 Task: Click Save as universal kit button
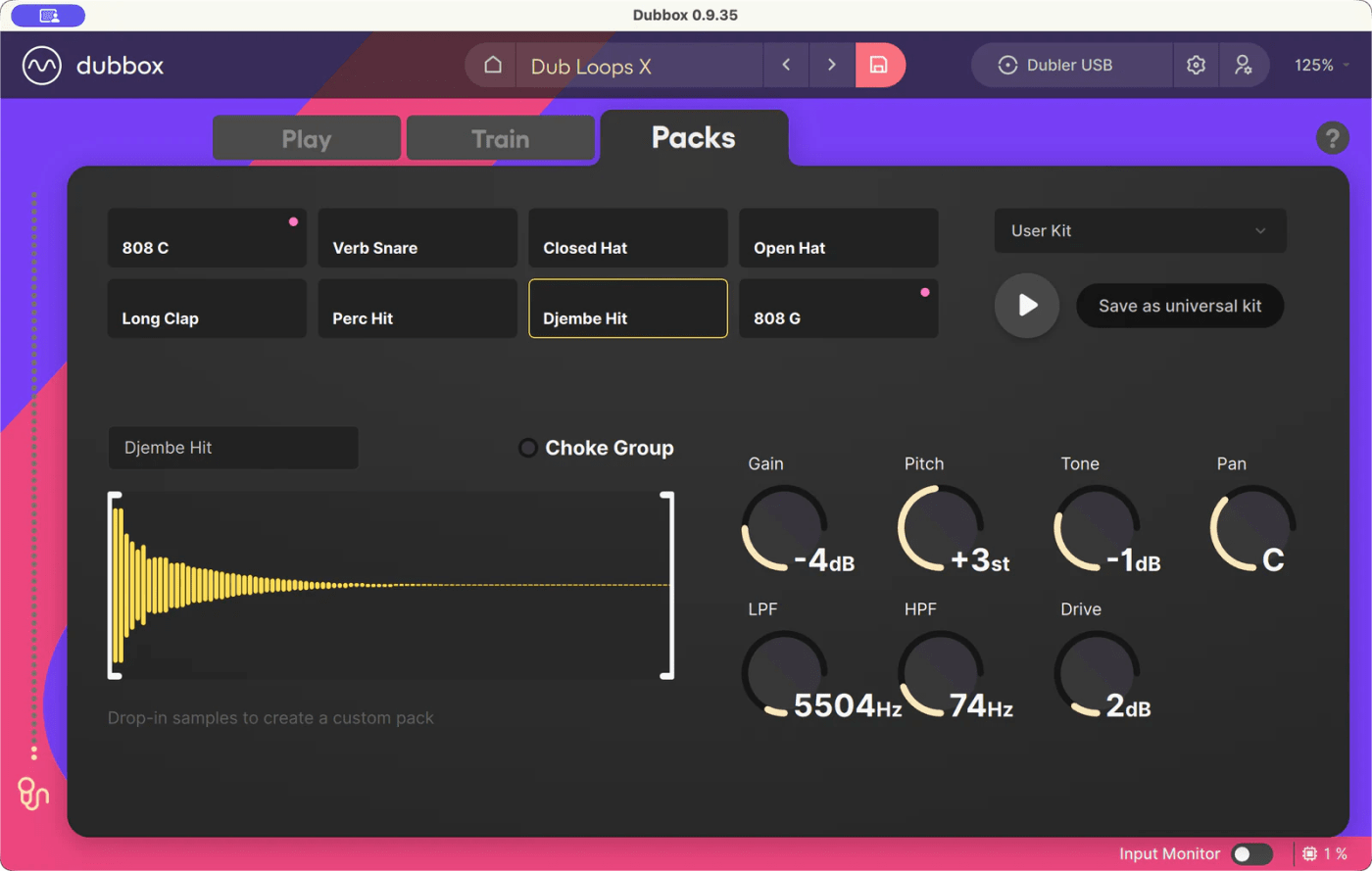[x=1180, y=306]
